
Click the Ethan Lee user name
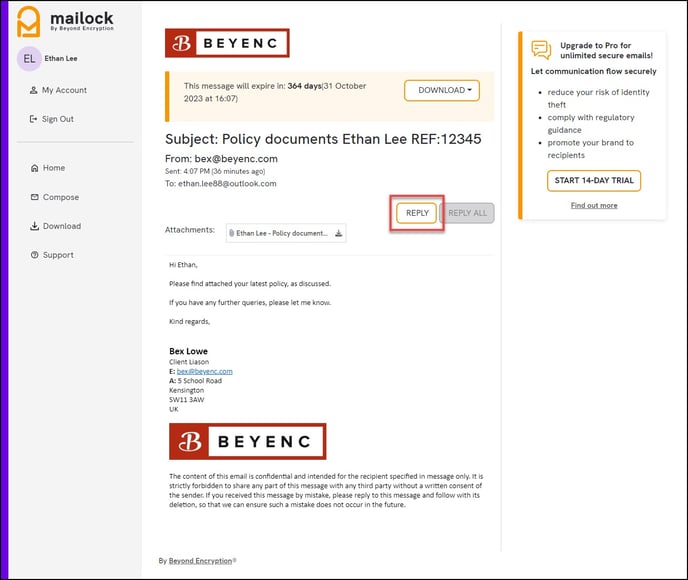(61, 59)
